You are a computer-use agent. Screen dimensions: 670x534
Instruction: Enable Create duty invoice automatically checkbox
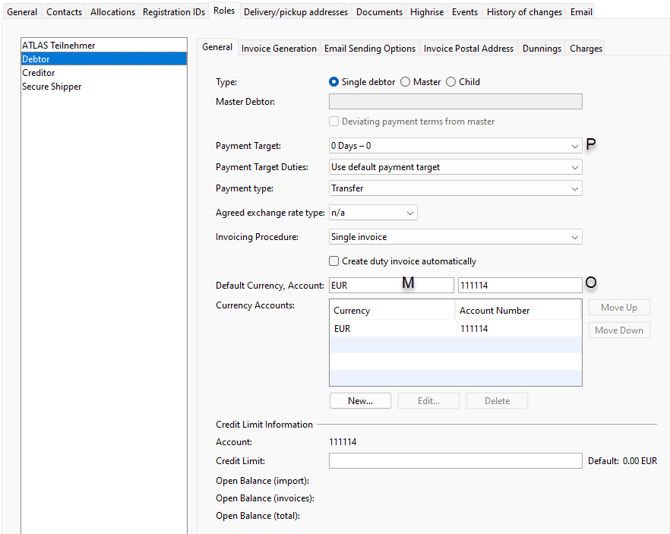coord(335,261)
